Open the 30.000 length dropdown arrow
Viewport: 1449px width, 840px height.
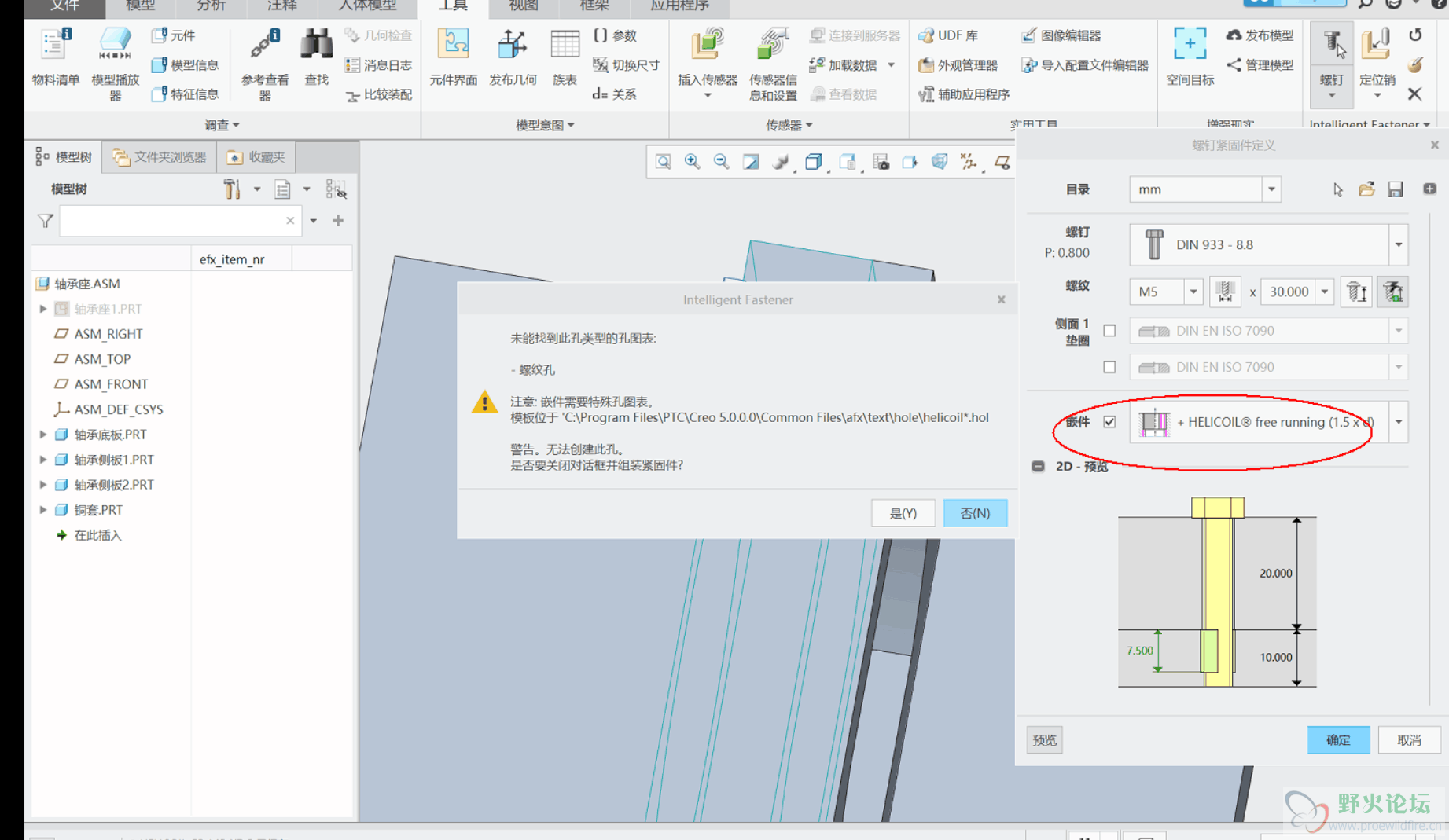[x=1325, y=292]
